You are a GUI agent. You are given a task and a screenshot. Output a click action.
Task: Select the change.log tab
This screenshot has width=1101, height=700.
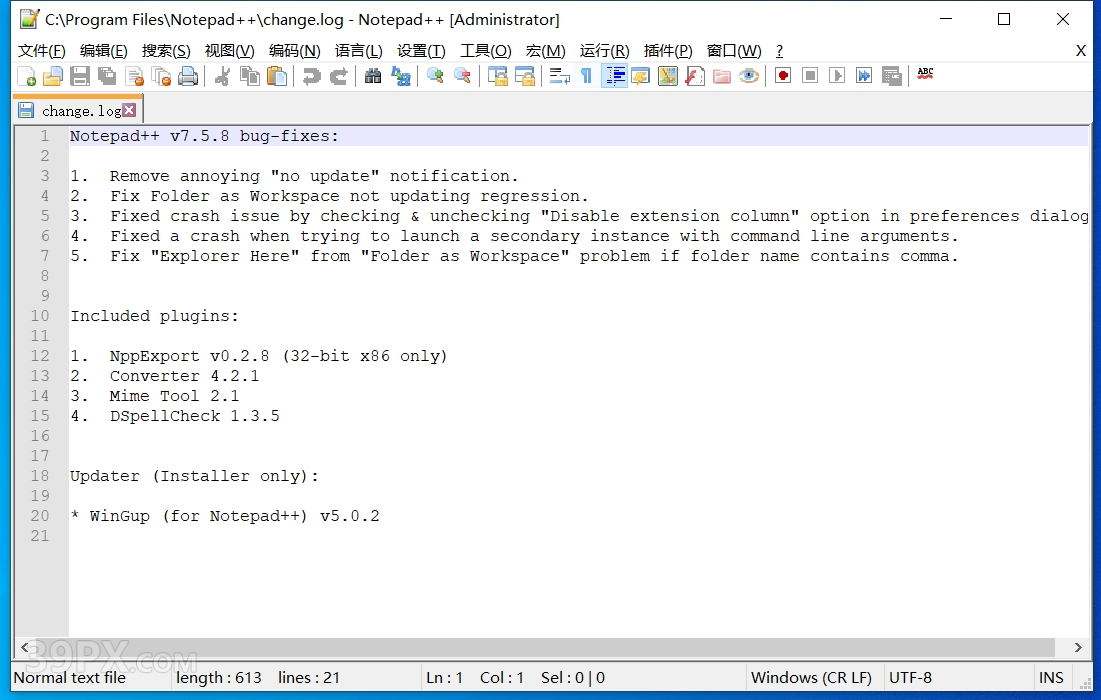(80, 111)
